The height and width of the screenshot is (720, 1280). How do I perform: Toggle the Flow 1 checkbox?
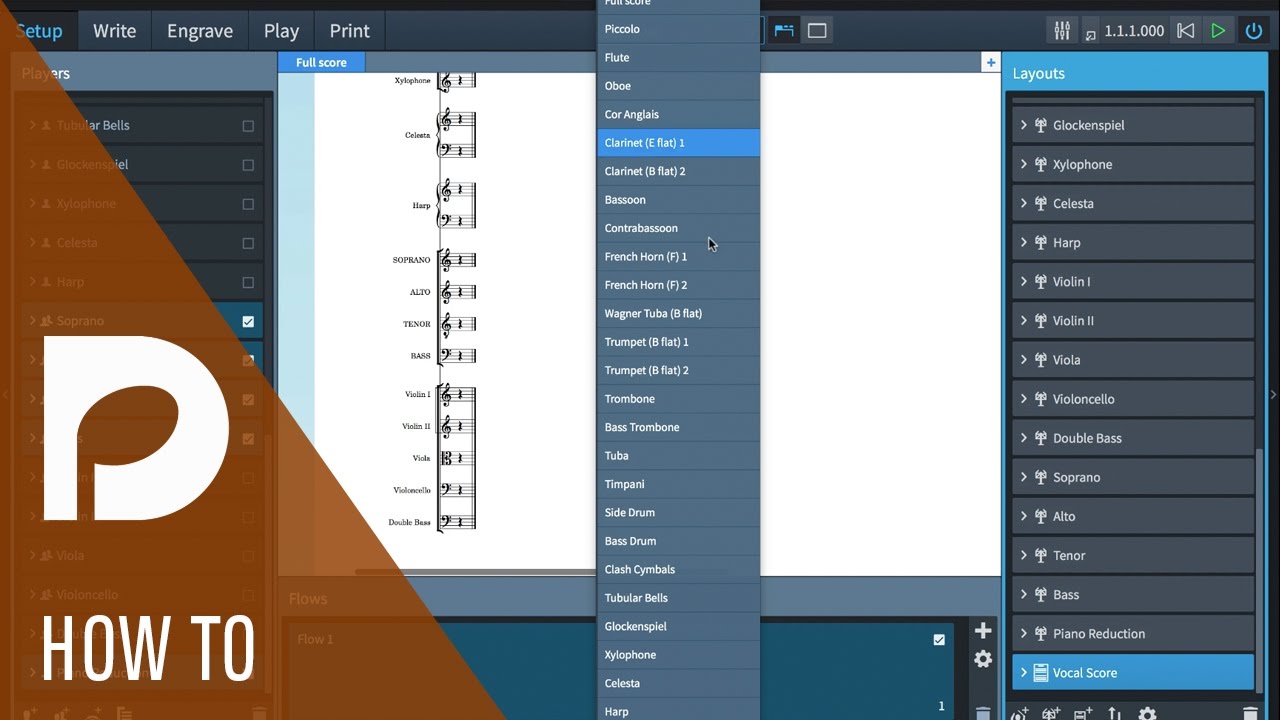point(938,640)
